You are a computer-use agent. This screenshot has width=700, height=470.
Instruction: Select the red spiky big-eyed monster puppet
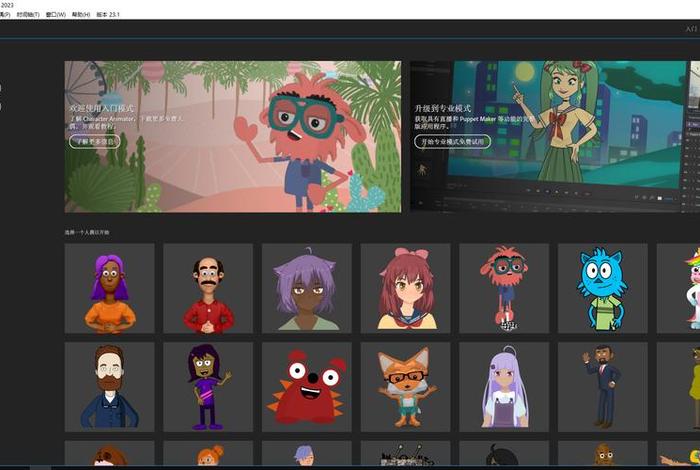[x=307, y=387]
